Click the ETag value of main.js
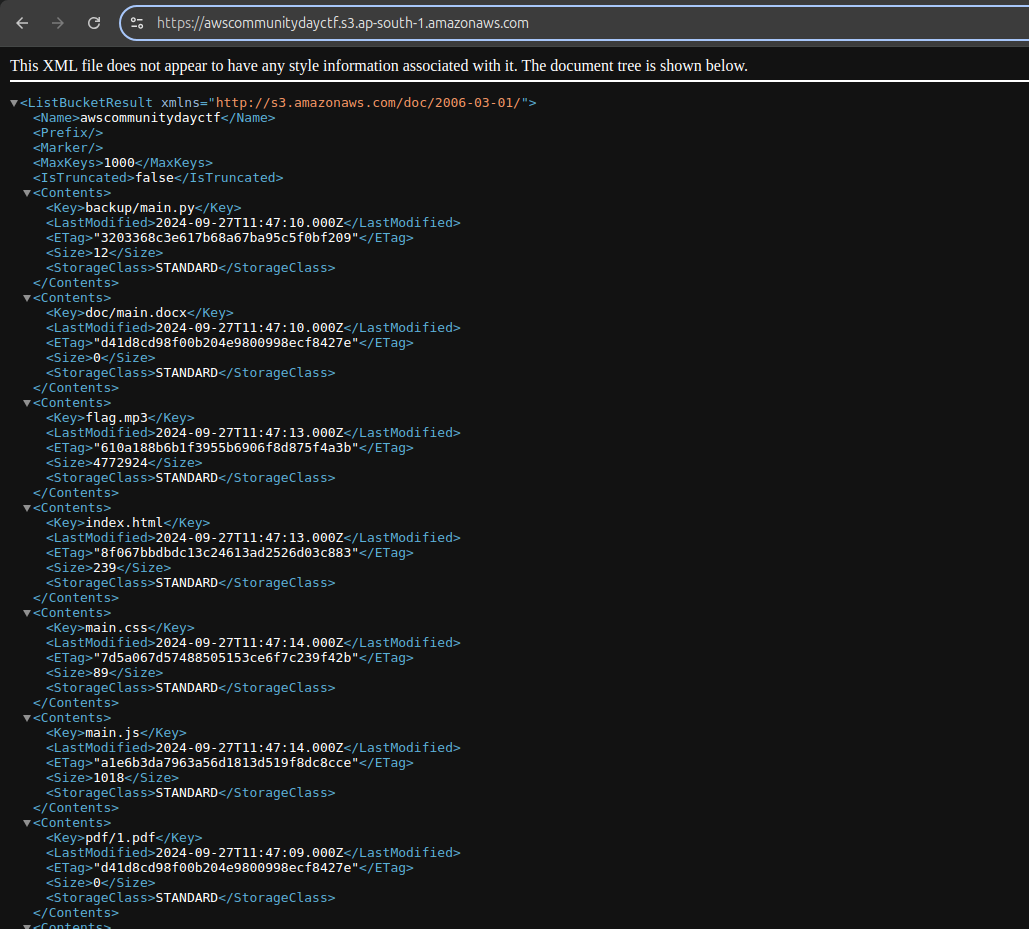Screen dimensions: 1029x929 click(x=225, y=763)
